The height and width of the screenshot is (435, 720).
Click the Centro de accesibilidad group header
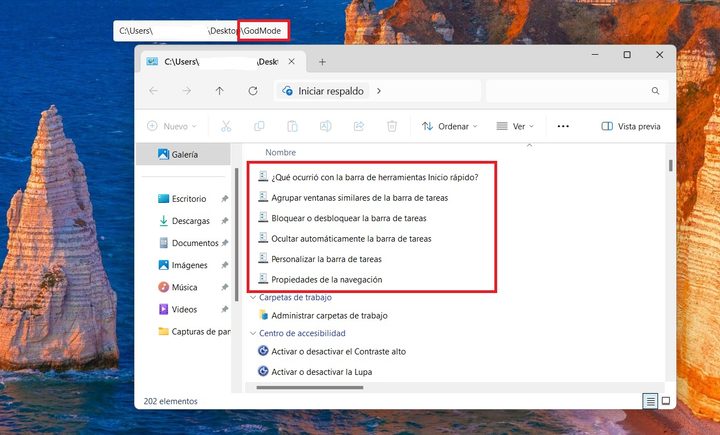[302, 333]
